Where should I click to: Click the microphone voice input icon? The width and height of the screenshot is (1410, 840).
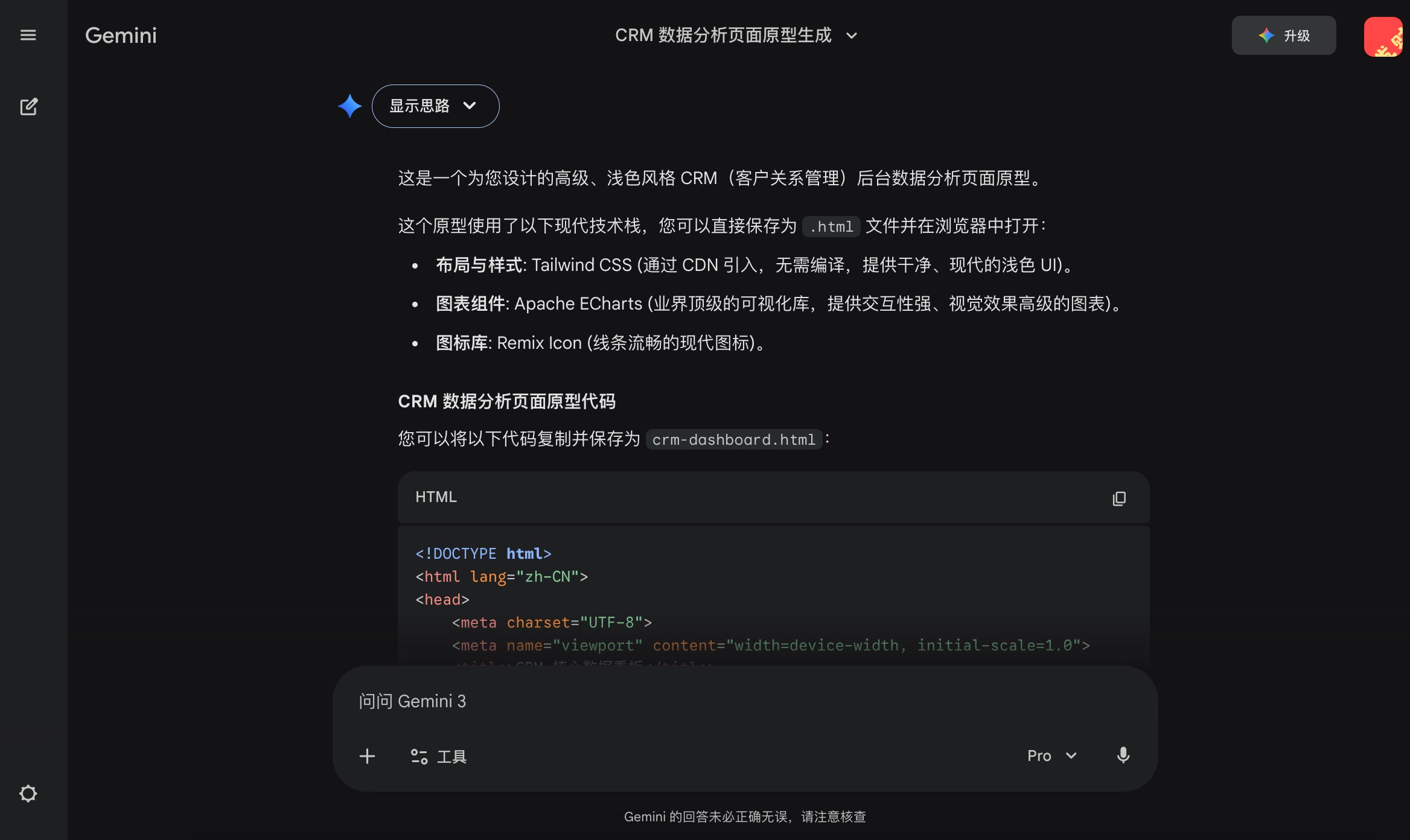tap(1123, 756)
